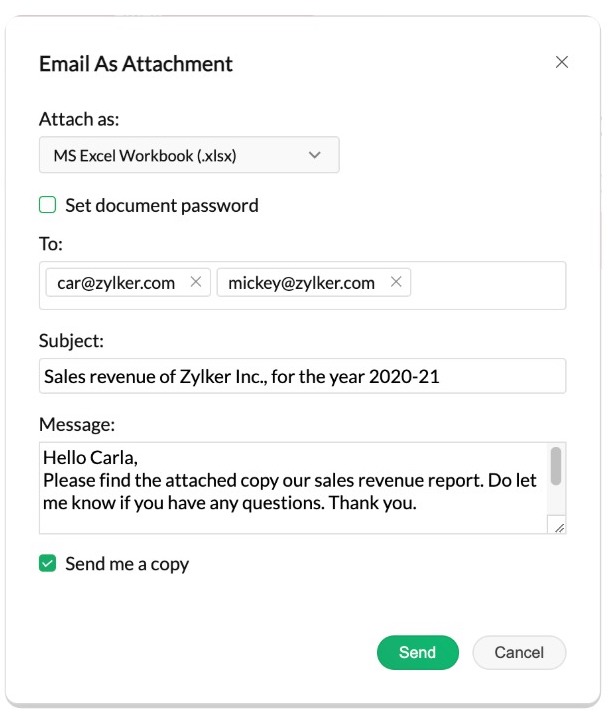Click the "Attach as:" label
The image size is (609, 715).
pos(79,119)
